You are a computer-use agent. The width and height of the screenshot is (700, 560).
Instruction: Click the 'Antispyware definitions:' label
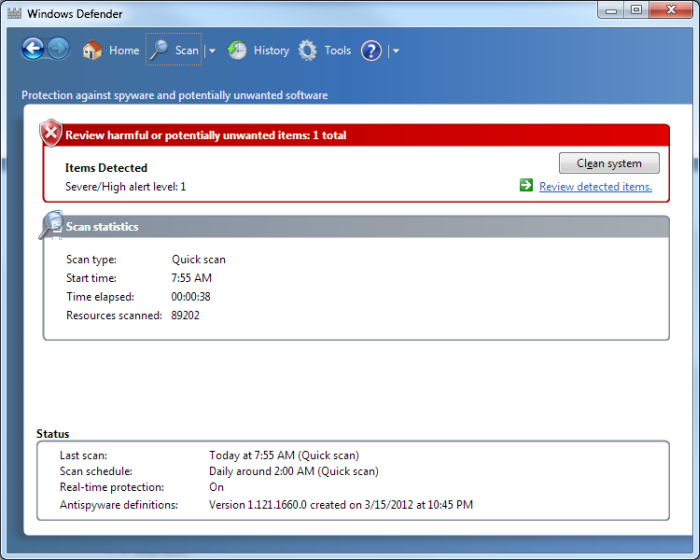click(119, 505)
